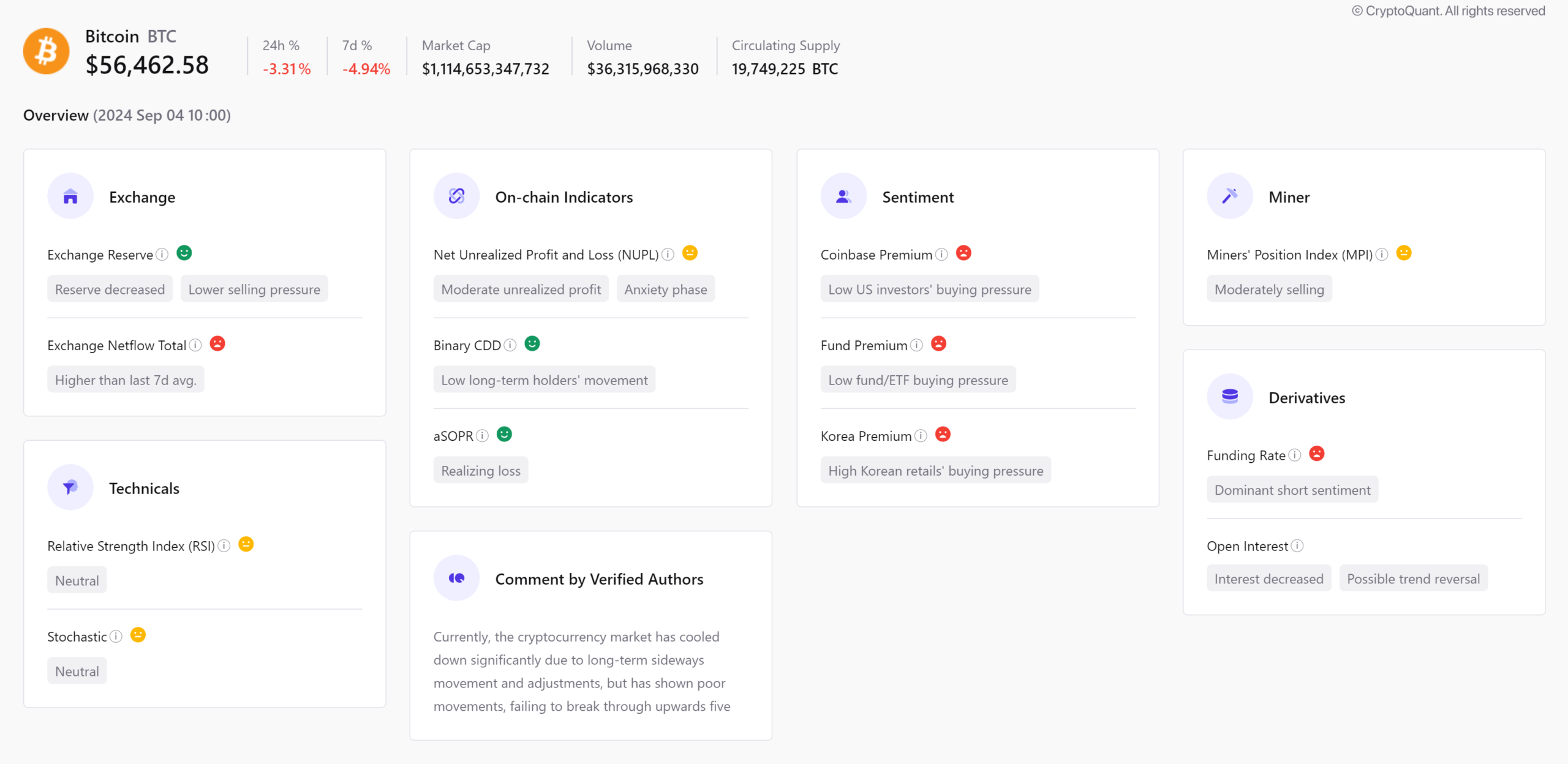Open info tooltip for Stochastic
Screen dimensions: 1568x764
(116, 636)
